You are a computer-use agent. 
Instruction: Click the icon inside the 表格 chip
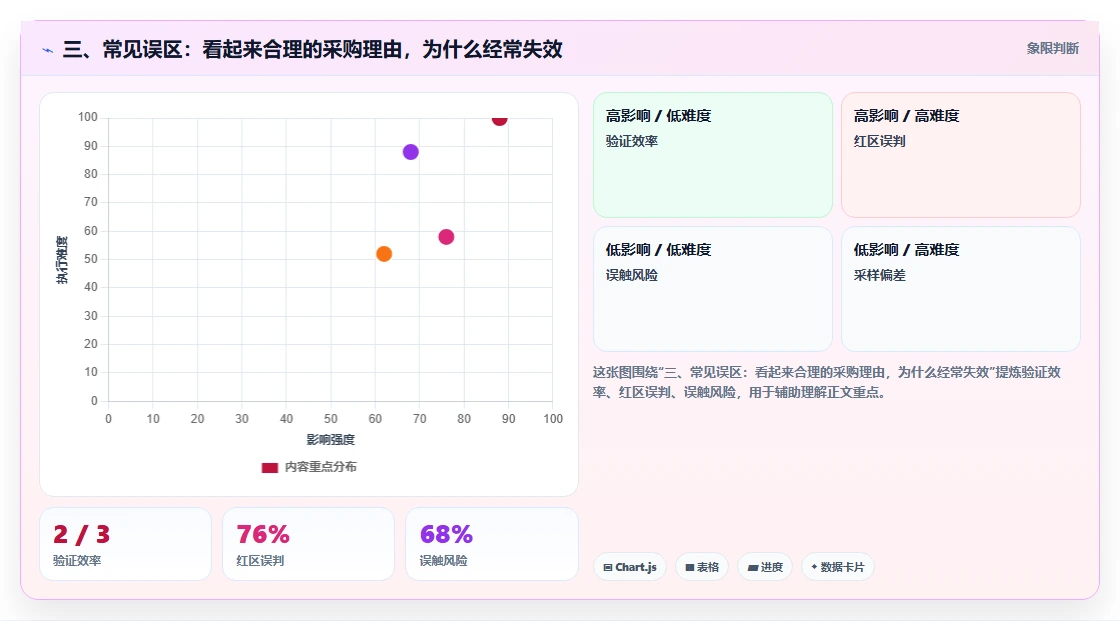[x=689, y=567]
